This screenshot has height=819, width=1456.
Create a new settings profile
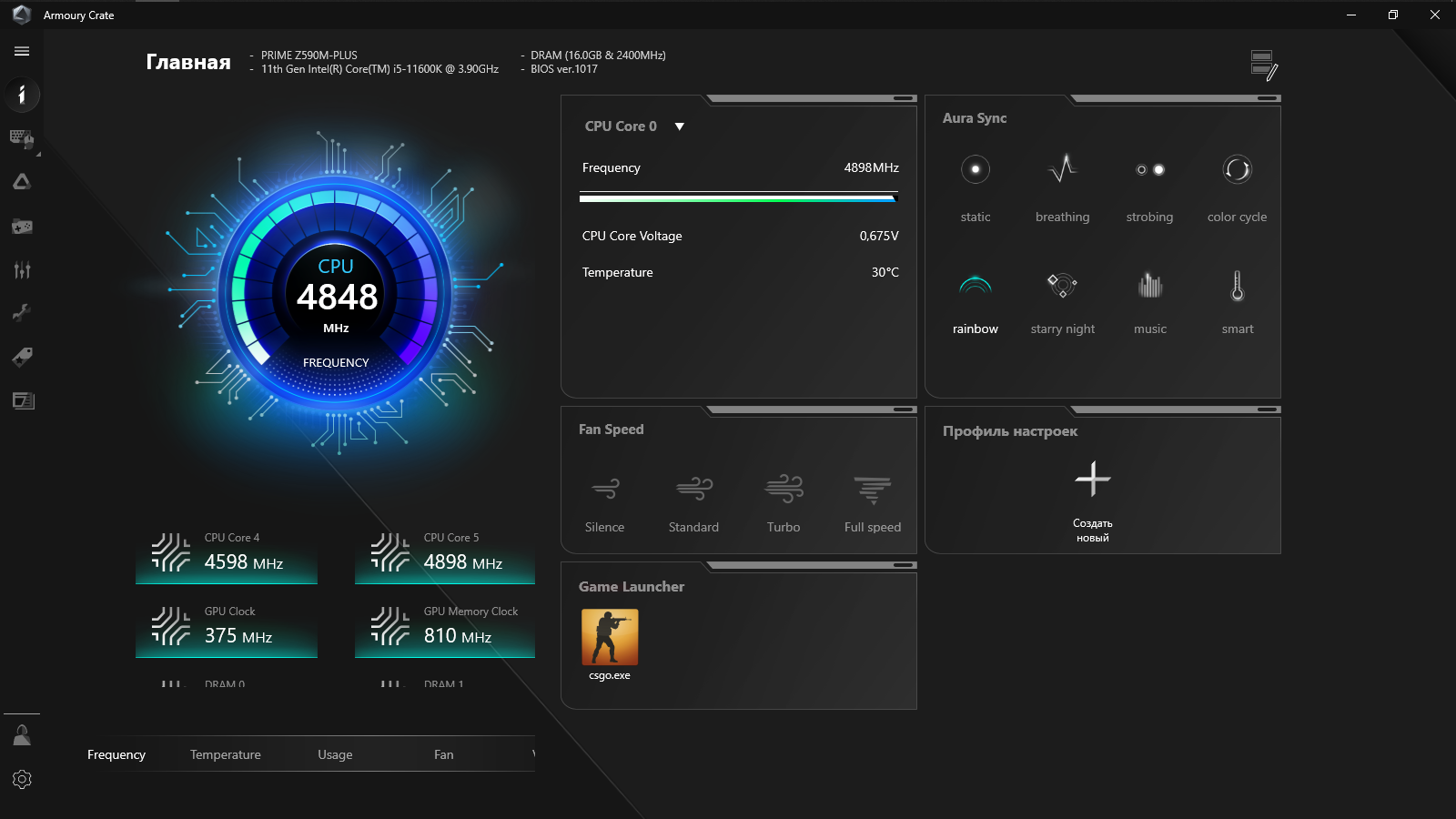point(1093,500)
